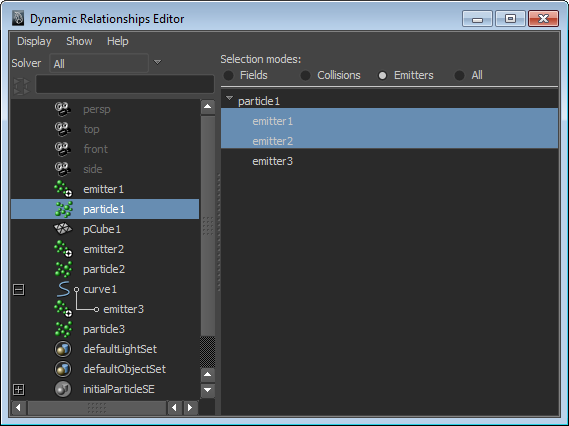
Task: Click the pCube1 mesh icon
Action: point(63,229)
